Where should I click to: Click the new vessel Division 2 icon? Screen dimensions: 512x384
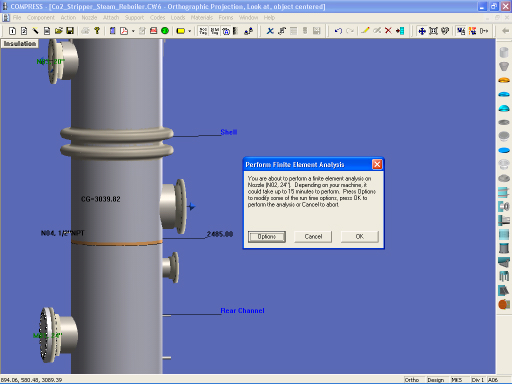pos(24,31)
